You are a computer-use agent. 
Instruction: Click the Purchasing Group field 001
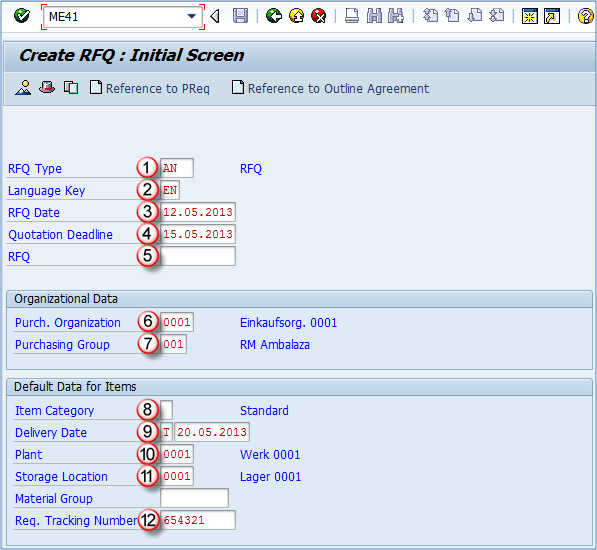click(x=173, y=344)
